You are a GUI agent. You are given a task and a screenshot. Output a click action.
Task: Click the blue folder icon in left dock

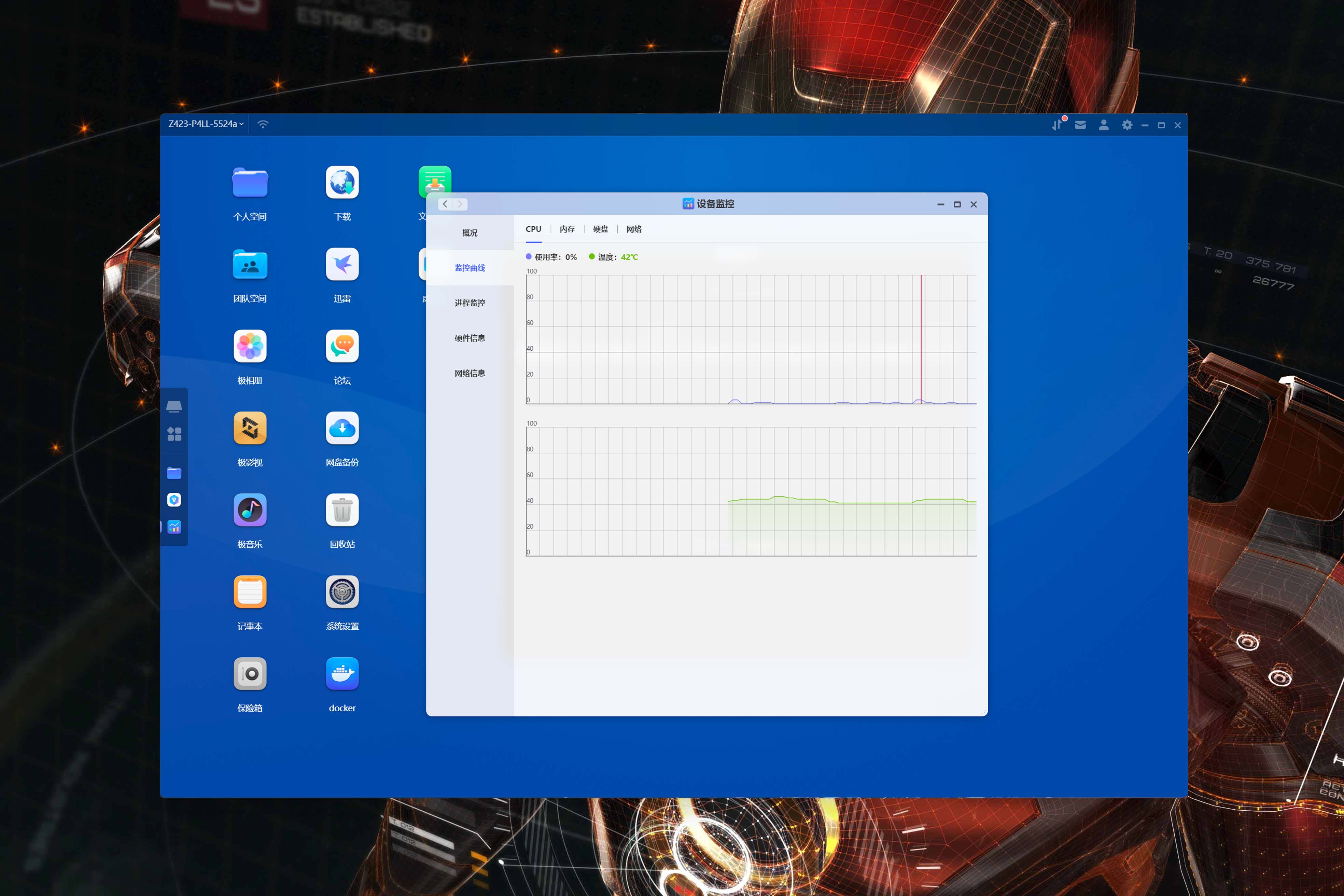(x=174, y=473)
